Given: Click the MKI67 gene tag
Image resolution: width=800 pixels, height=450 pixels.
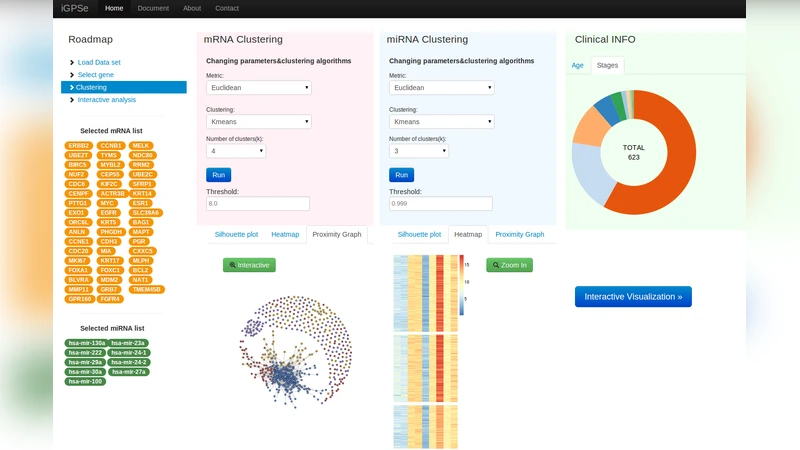Looking at the screenshot, I should click(78, 261).
